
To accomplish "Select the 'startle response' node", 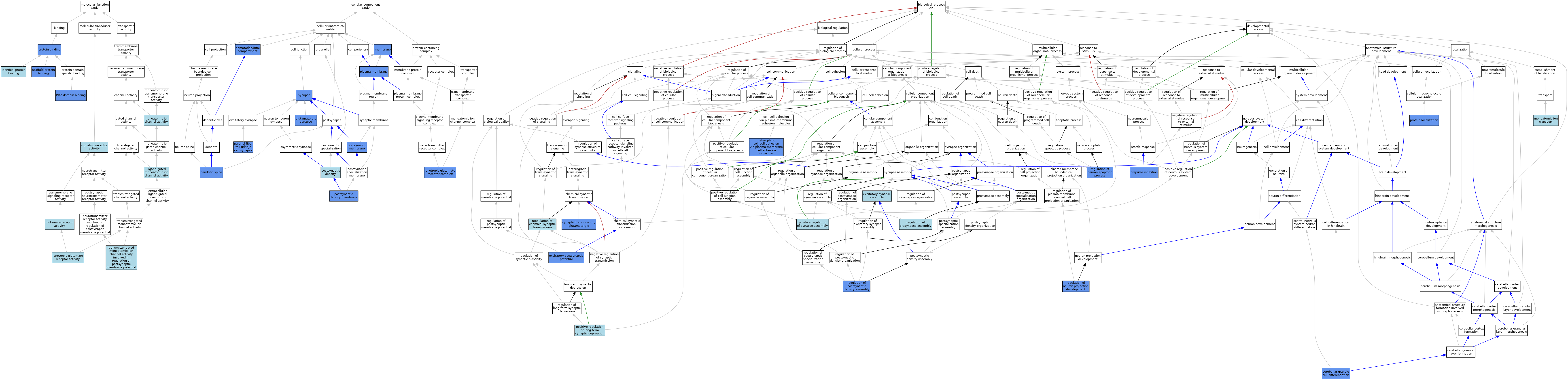I will 1143,147.
